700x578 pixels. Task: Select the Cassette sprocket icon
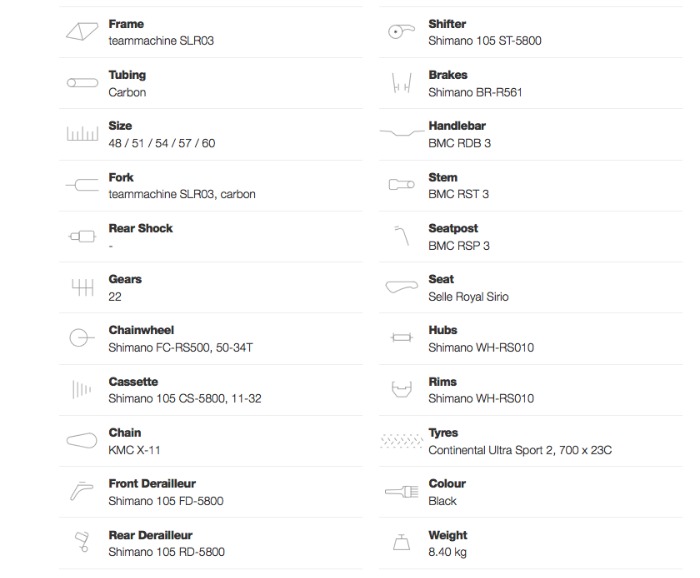(x=82, y=389)
